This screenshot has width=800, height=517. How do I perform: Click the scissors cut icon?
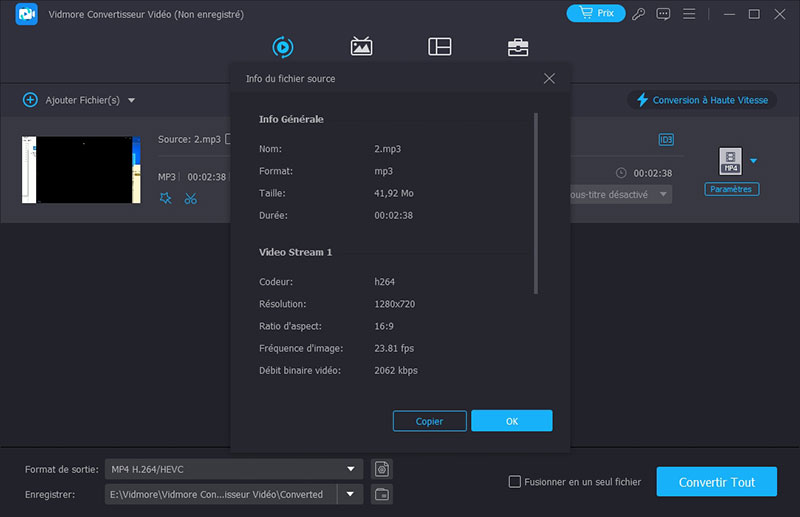[190, 198]
